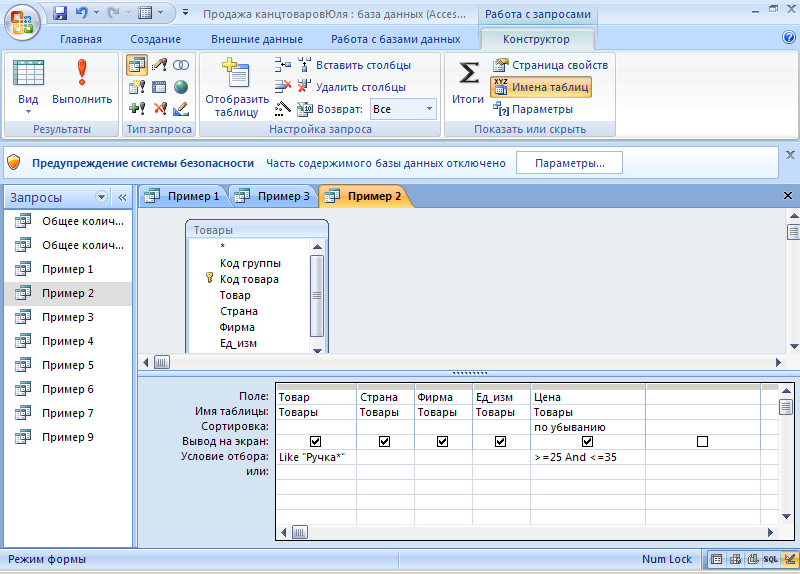The width and height of the screenshot is (800, 574).
Task: Choose the Pass-Through globe query icon
Action: pos(181,87)
